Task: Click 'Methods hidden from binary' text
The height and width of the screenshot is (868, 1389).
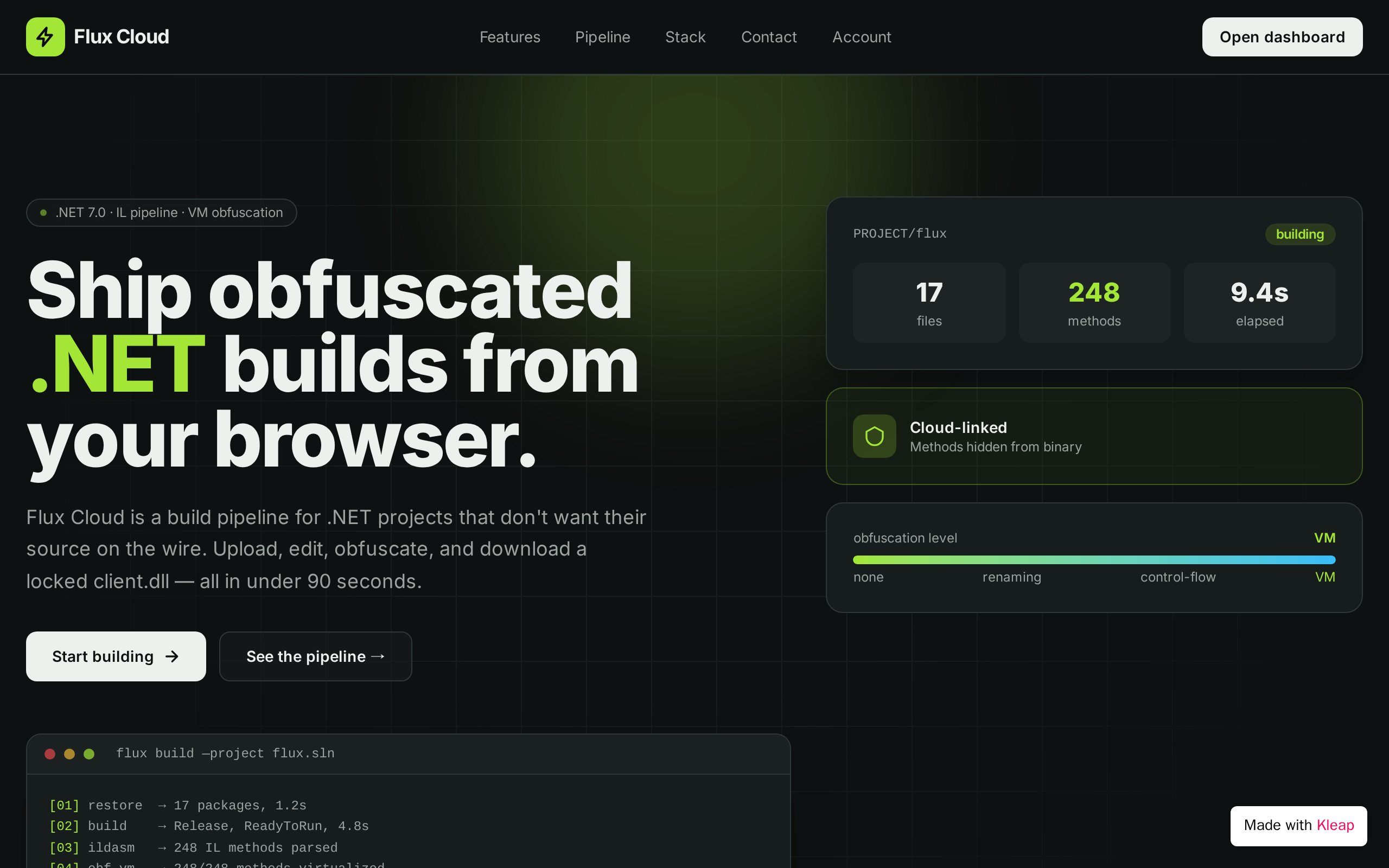Action: 995,446
